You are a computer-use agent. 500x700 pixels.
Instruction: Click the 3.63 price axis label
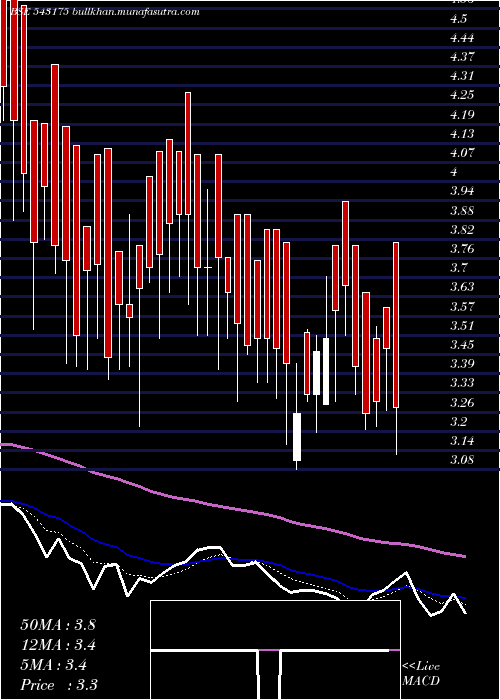(x=462, y=287)
